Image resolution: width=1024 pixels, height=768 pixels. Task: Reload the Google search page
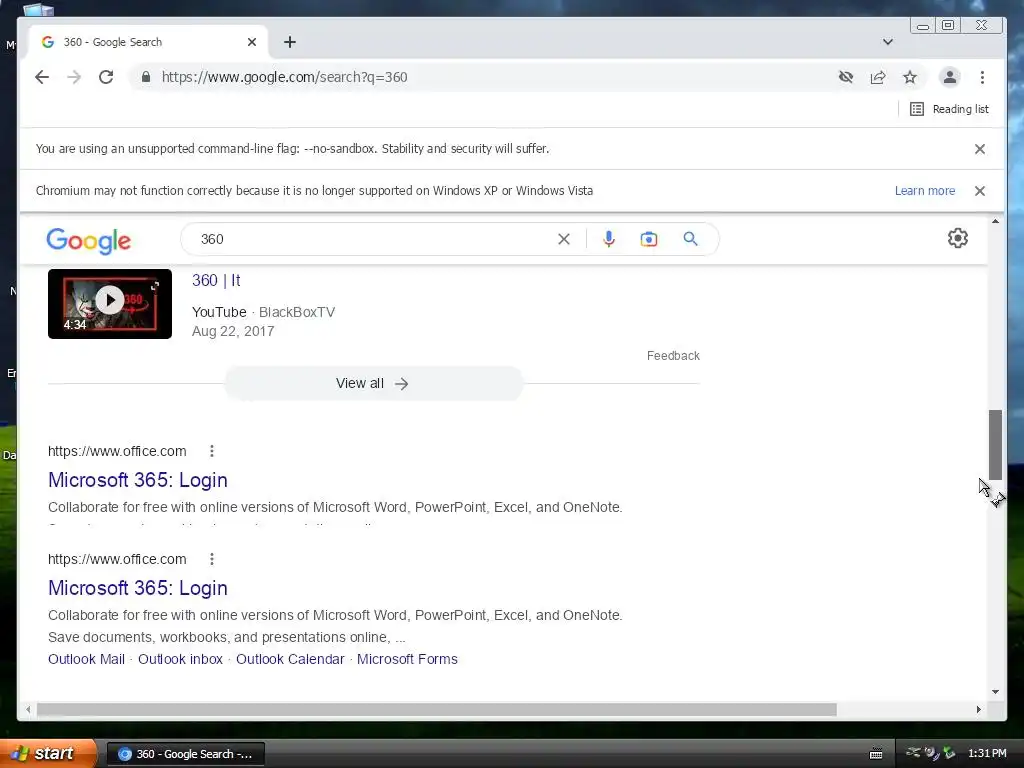point(106,77)
